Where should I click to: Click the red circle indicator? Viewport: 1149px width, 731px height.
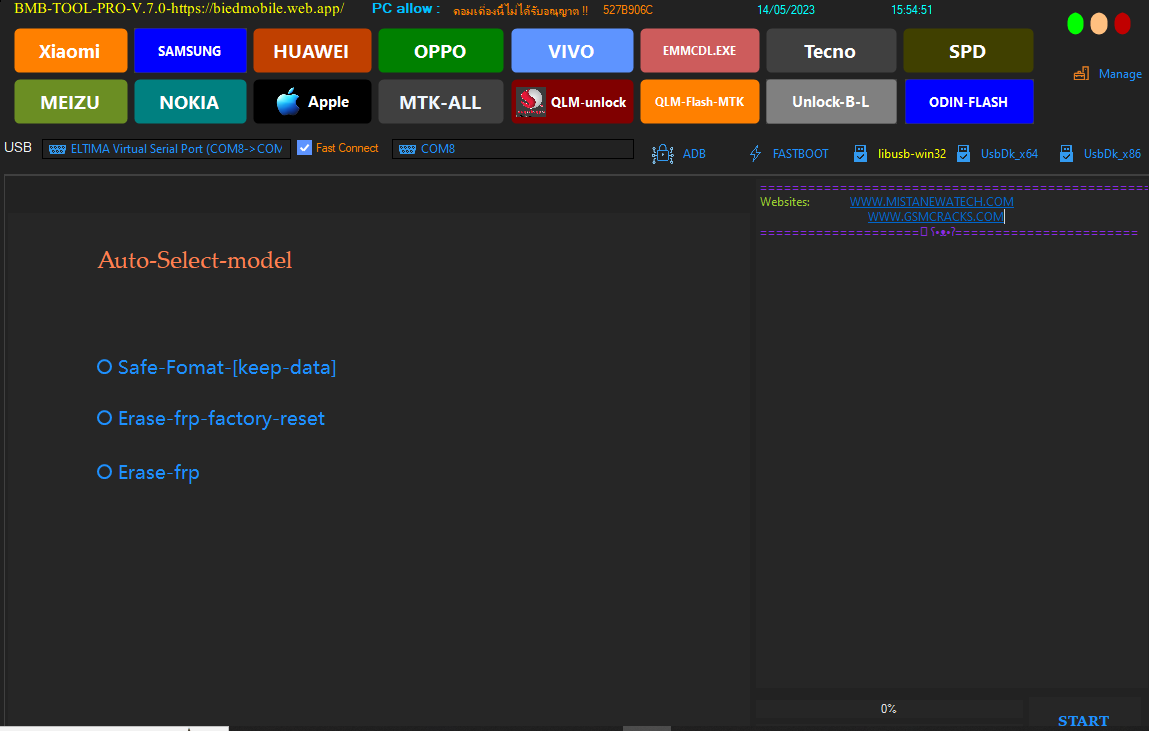coord(1122,24)
